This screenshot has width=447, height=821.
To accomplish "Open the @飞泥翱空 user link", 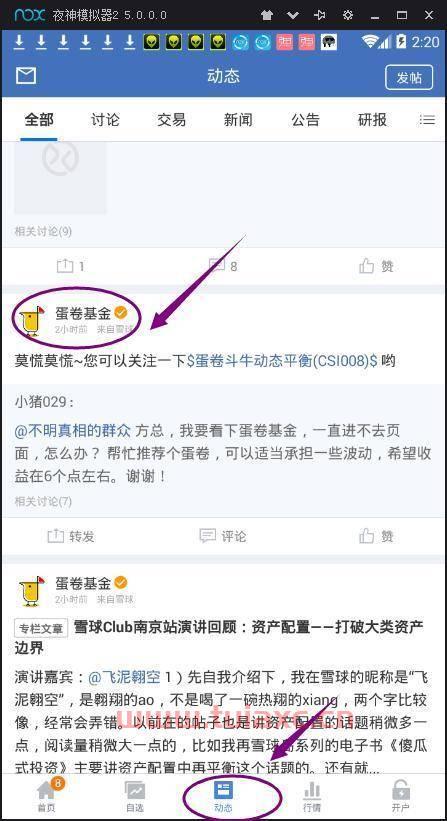I will [x=125, y=676].
